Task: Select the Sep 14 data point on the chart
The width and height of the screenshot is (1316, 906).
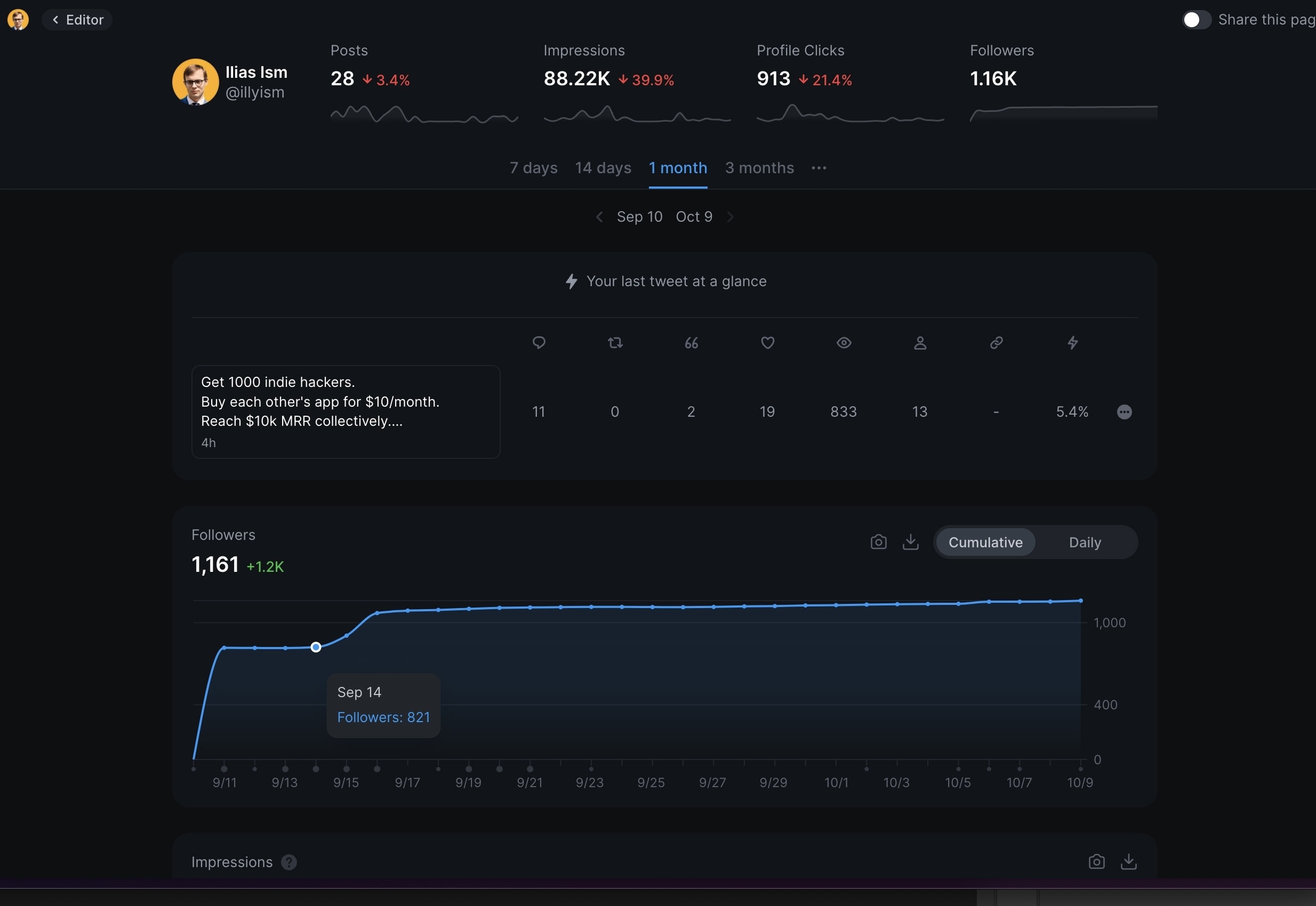Action: coord(316,646)
